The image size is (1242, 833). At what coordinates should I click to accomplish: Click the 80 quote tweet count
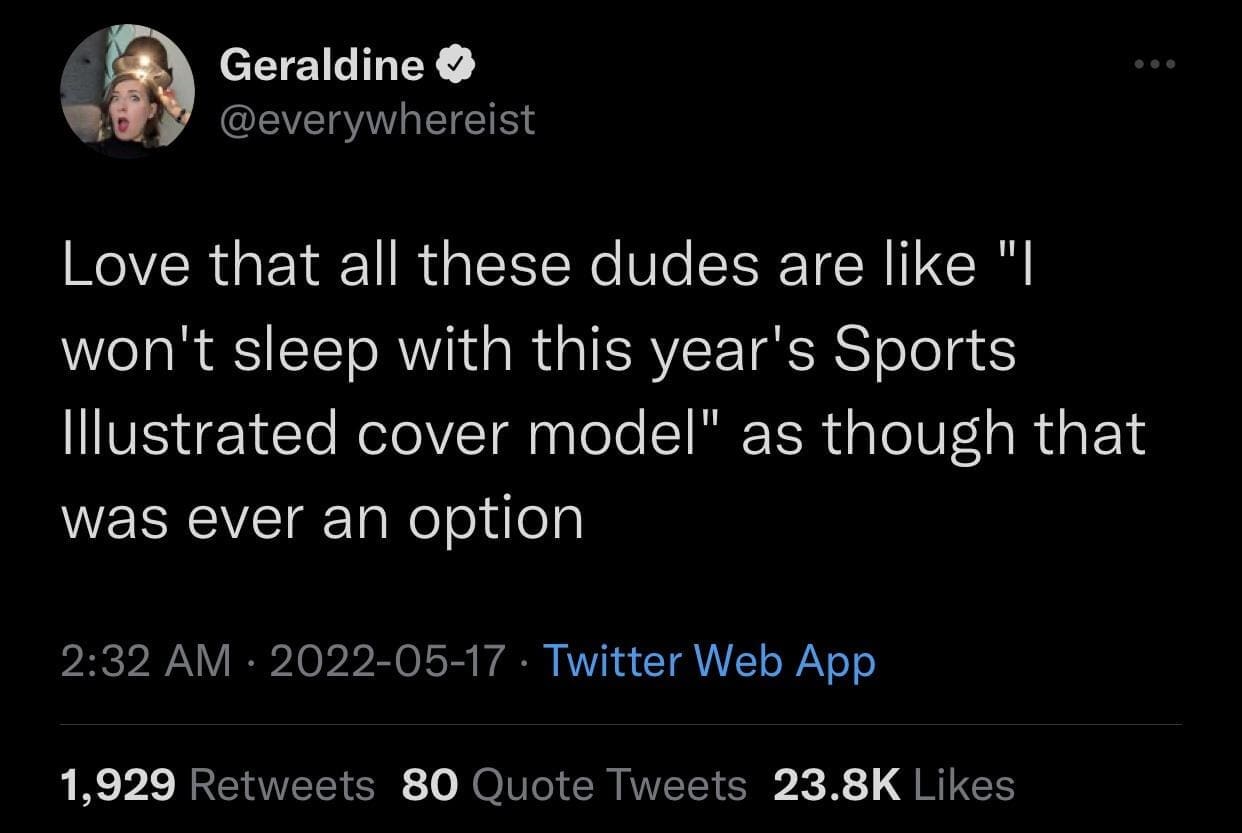(429, 785)
